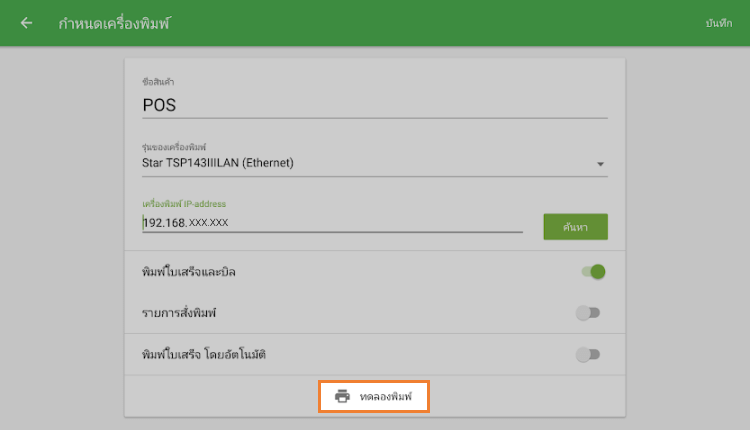Click the ทดลองพิมพ์ test print button

coord(374,397)
